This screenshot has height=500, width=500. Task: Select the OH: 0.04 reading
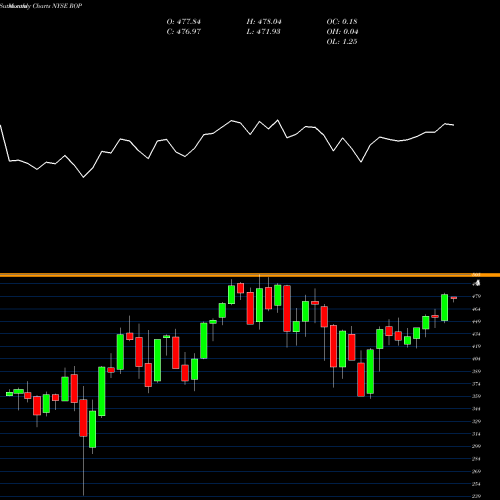pos(342,32)
